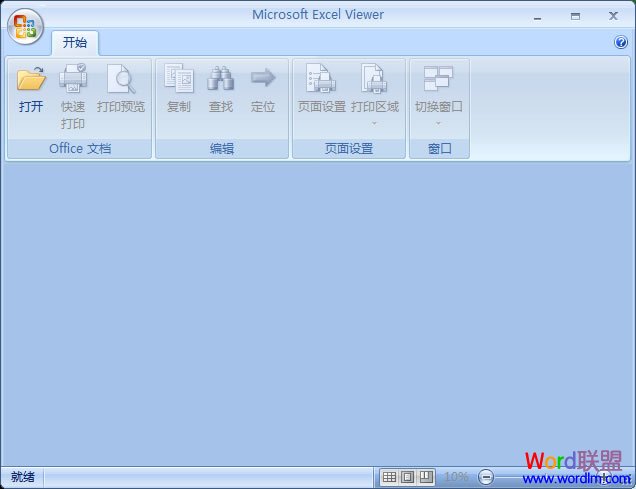Click the 10% zoom level text
636x489 pixels.
(x=456, y=477)
